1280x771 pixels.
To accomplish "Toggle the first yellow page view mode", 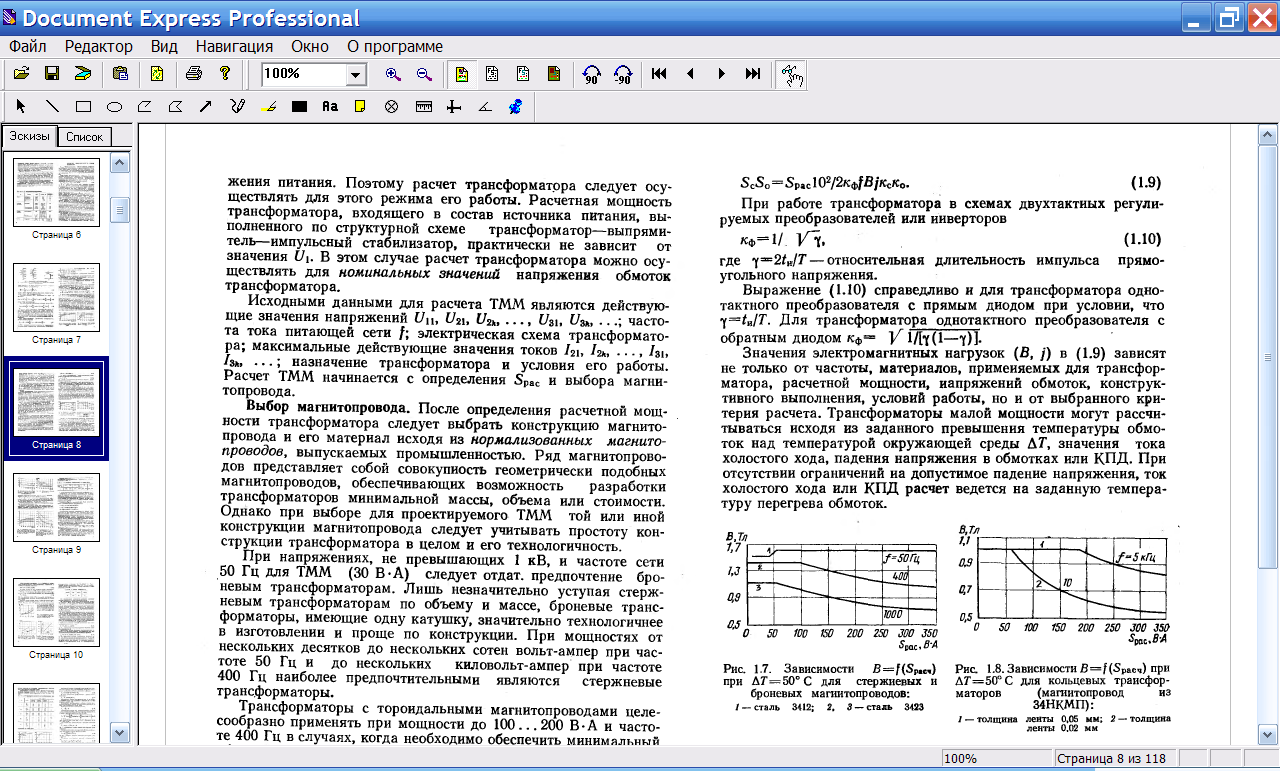I will [x=461, y=74].
